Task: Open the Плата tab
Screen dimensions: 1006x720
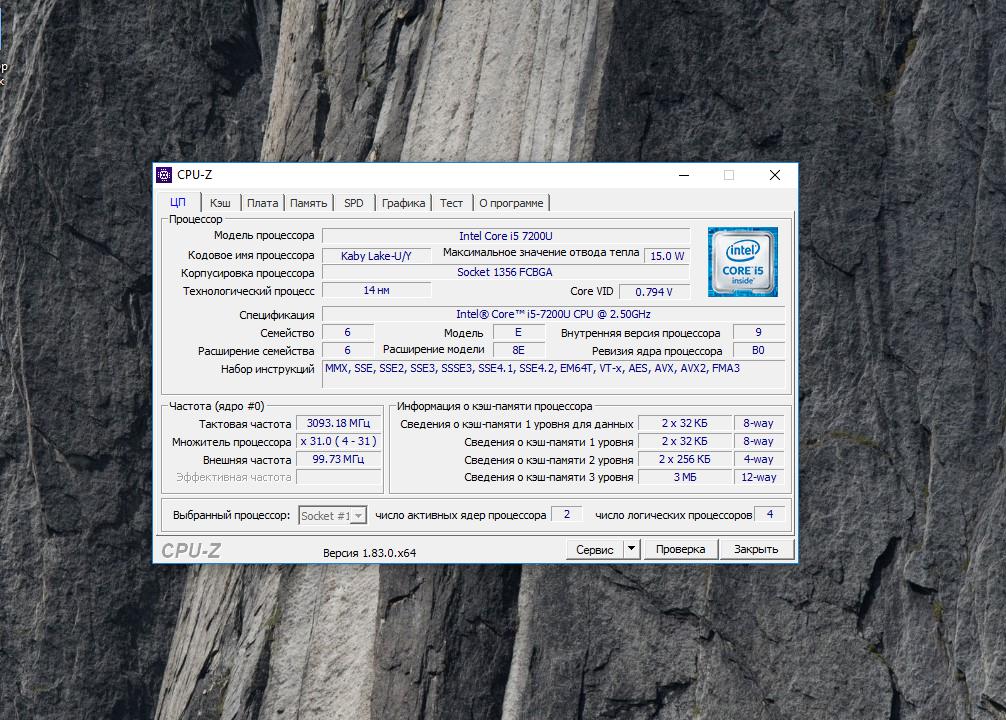Action: coord(262,203)
